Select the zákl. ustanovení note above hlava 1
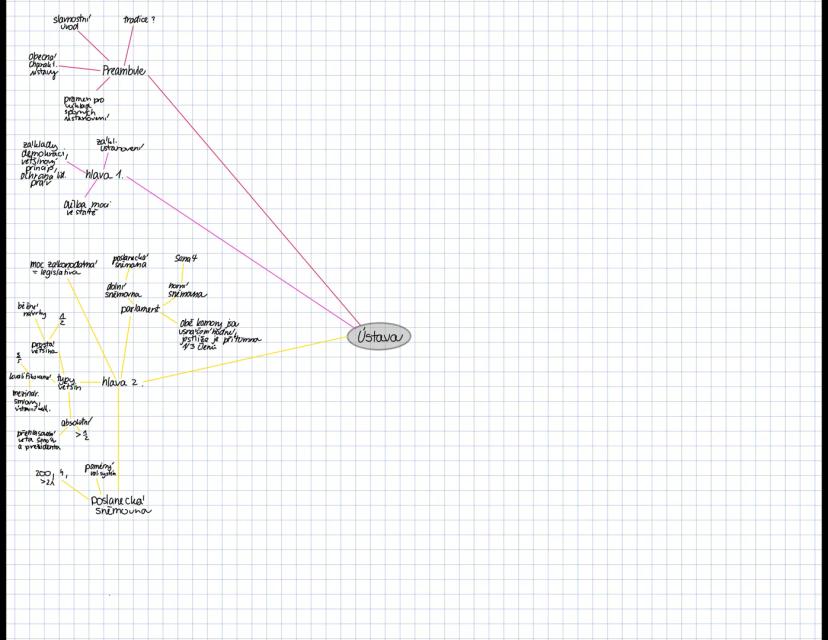Screen dimensions: 828x640 click(120, 145)
